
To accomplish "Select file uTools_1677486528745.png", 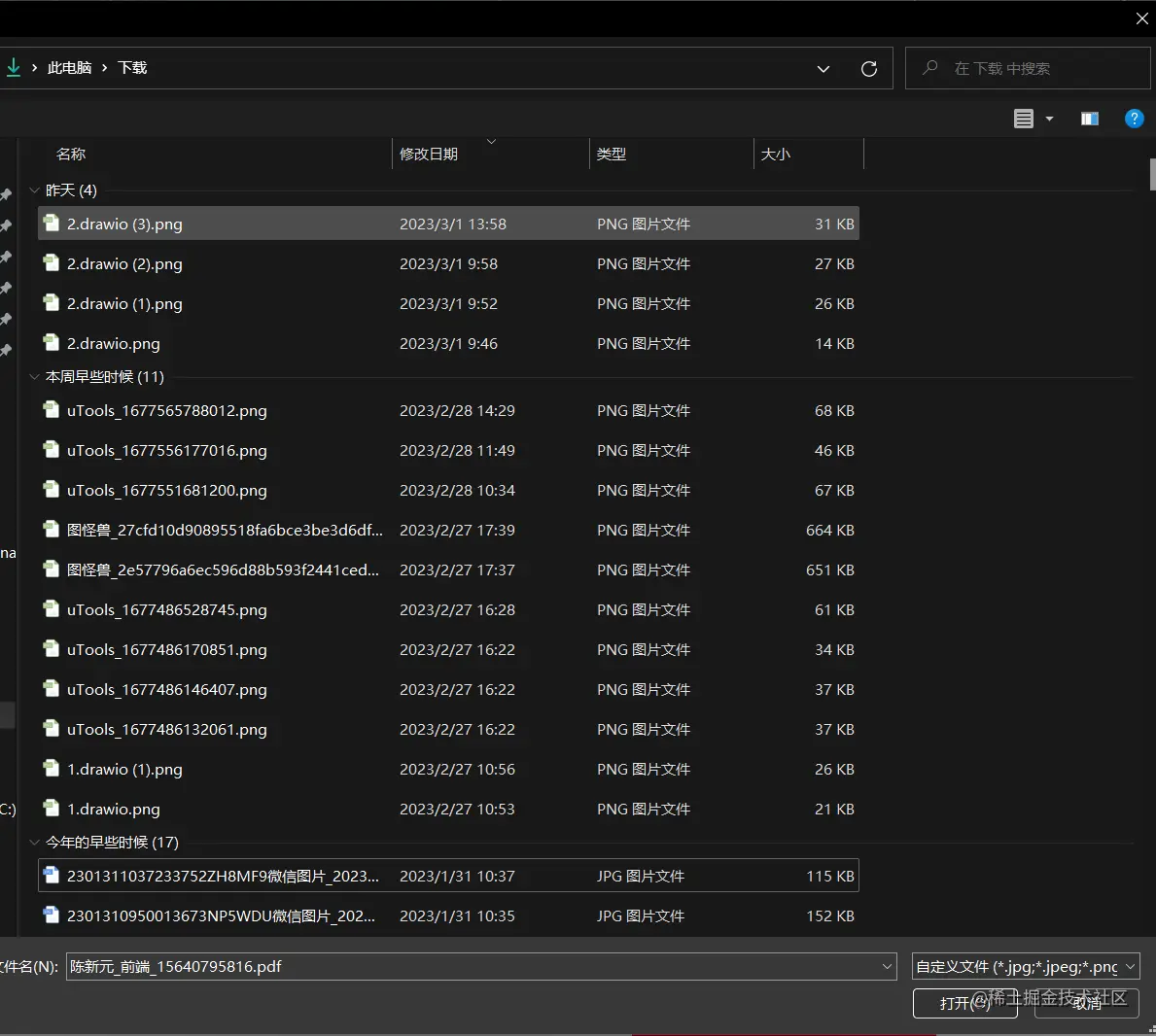I will pyautogui.click(x=448, y=609).
